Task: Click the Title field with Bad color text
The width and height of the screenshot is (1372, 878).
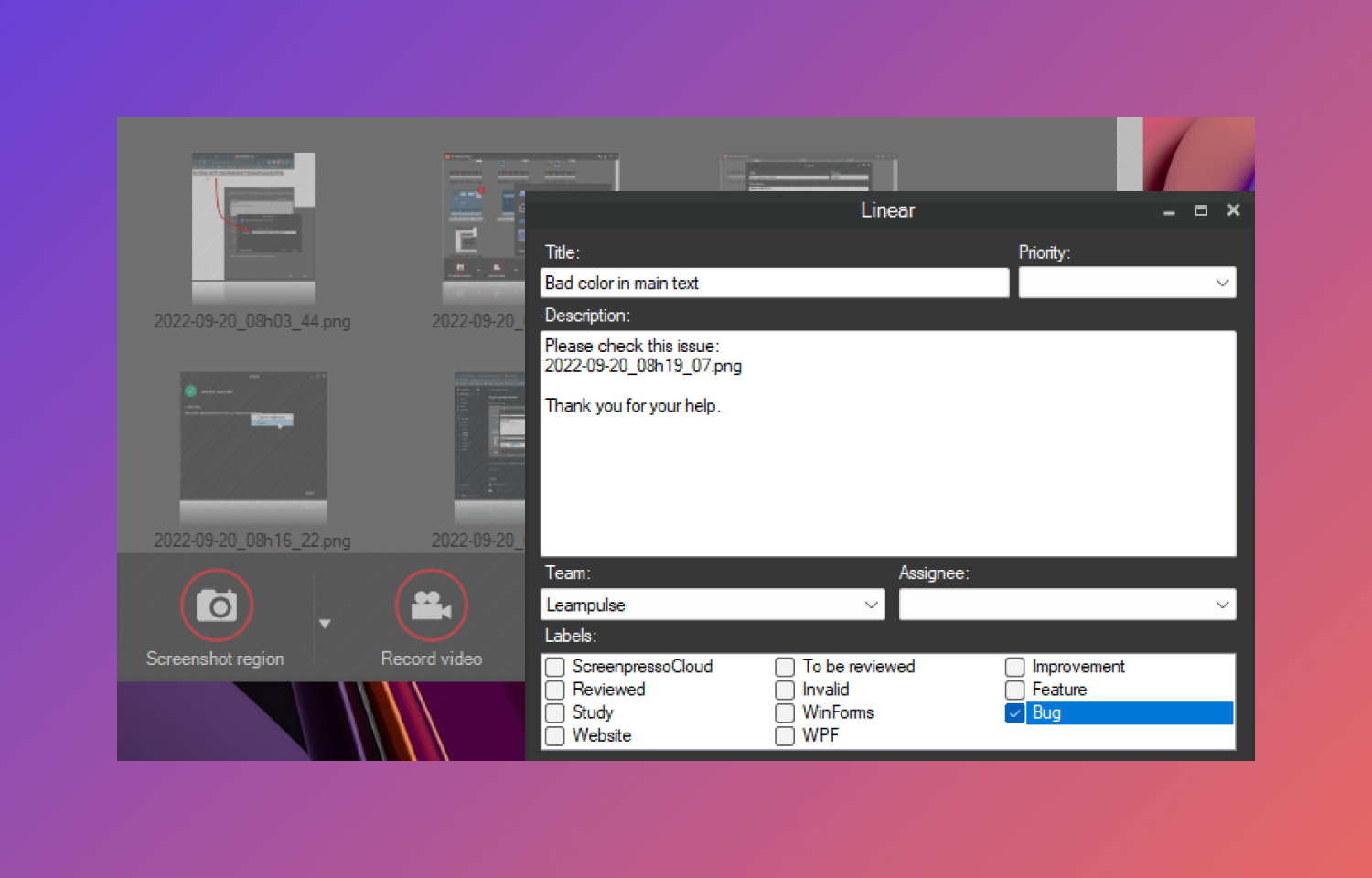Action: [775, 283]
